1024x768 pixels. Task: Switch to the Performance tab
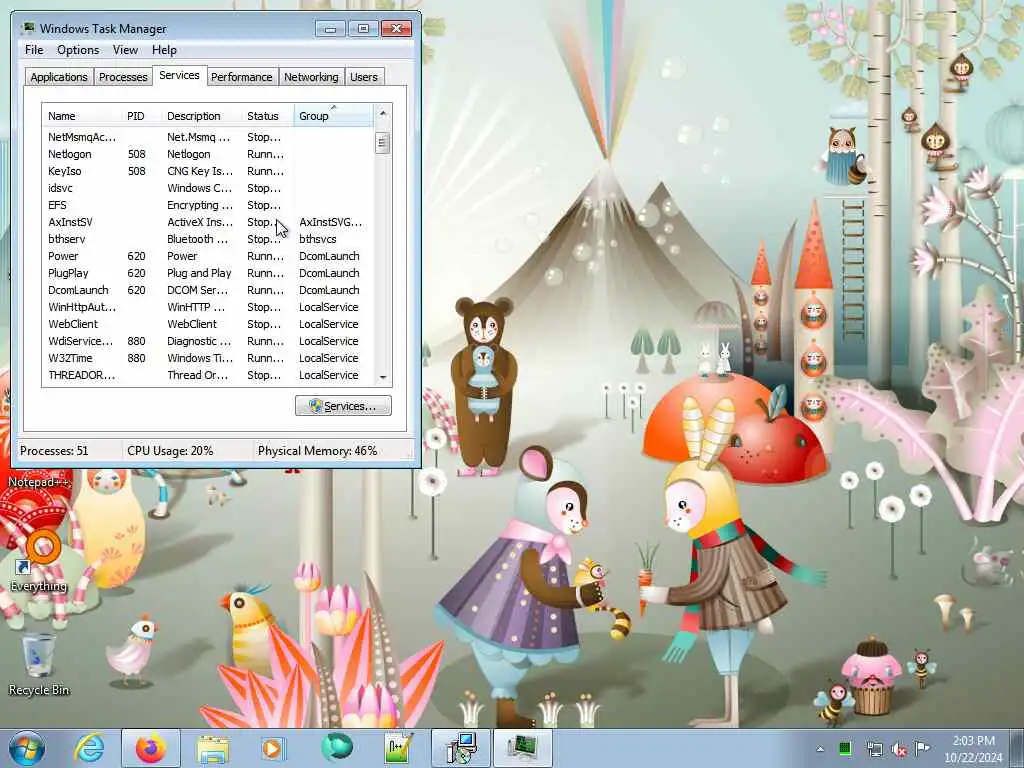pos(241,77)
